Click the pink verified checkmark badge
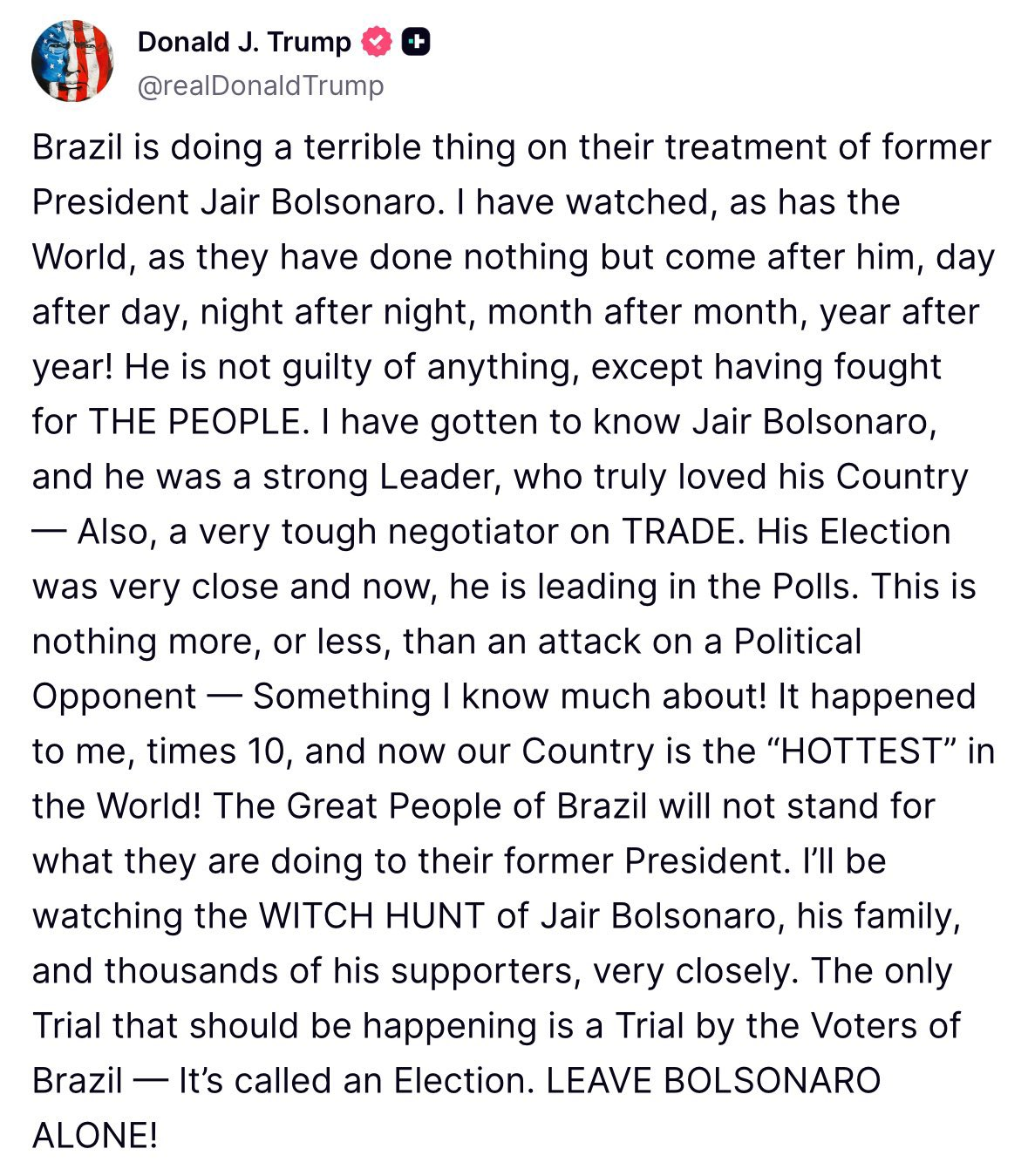 pos(377,42)
